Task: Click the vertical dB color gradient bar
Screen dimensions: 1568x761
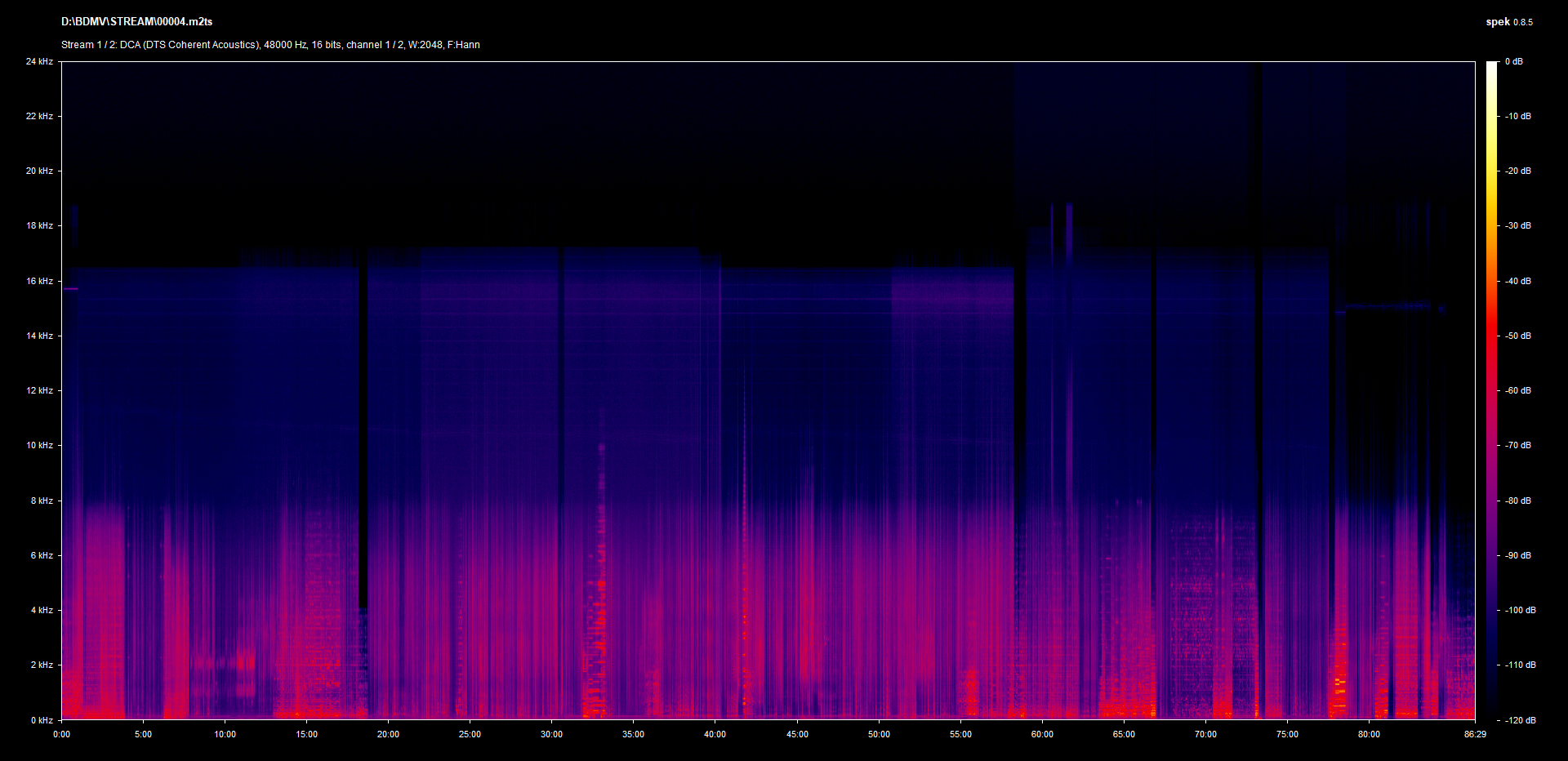Action: click(1491, 390)
